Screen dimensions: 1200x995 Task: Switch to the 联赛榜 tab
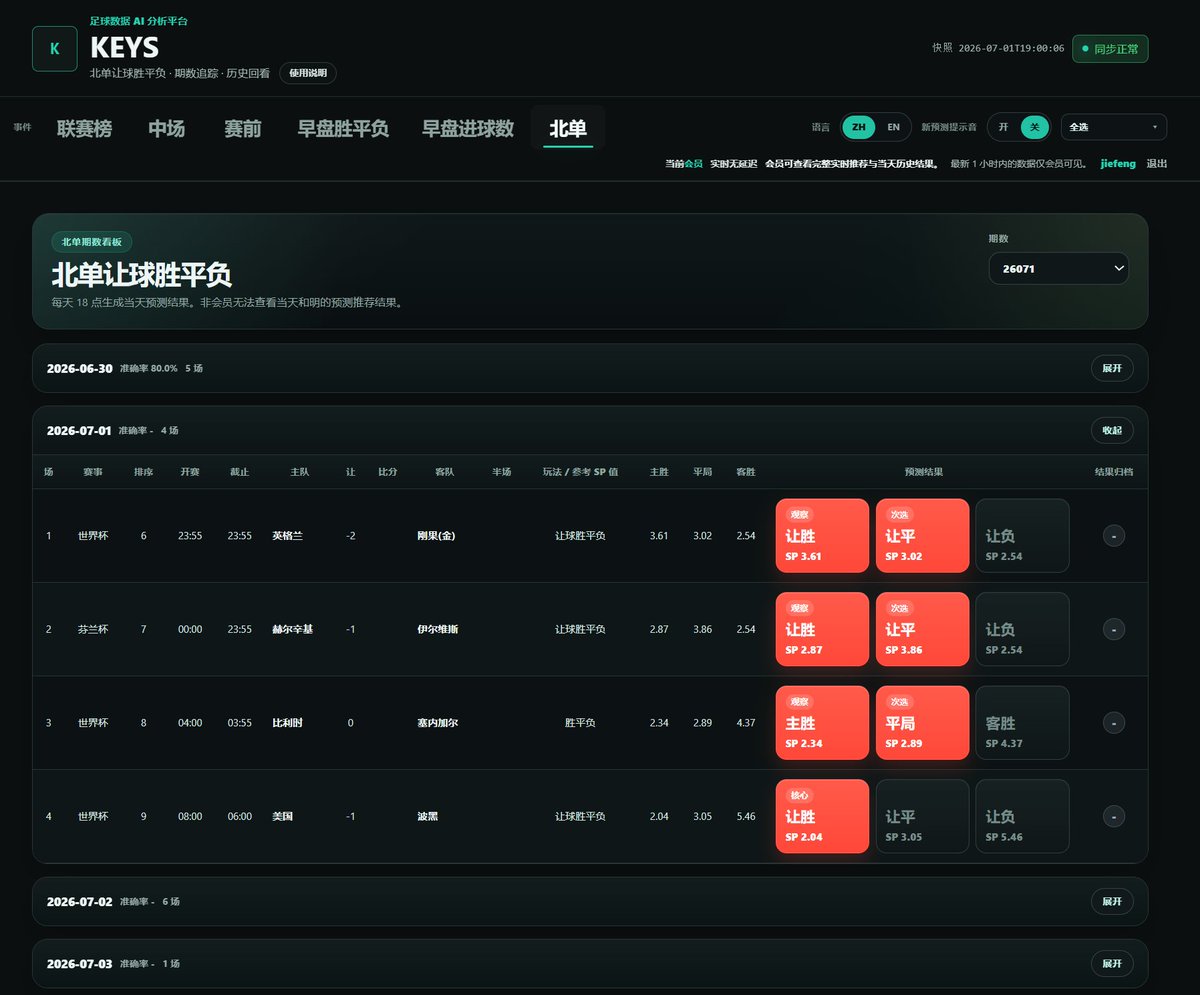[85, 129]
